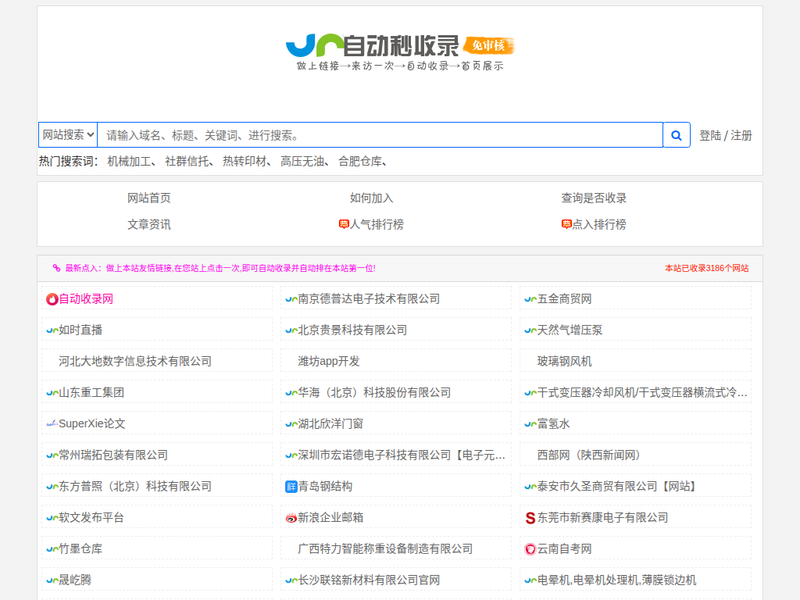The width and height of the screenshot is (800, 600).
Task: Click the SuperXie论文 favicon
Action: 52,424
